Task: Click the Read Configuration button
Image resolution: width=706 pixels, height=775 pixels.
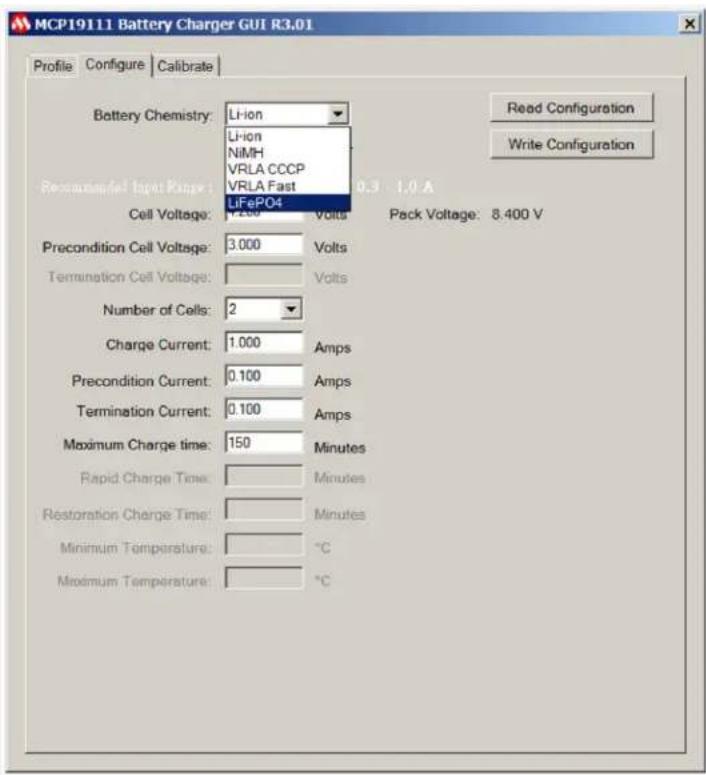Action: point(572,108)
